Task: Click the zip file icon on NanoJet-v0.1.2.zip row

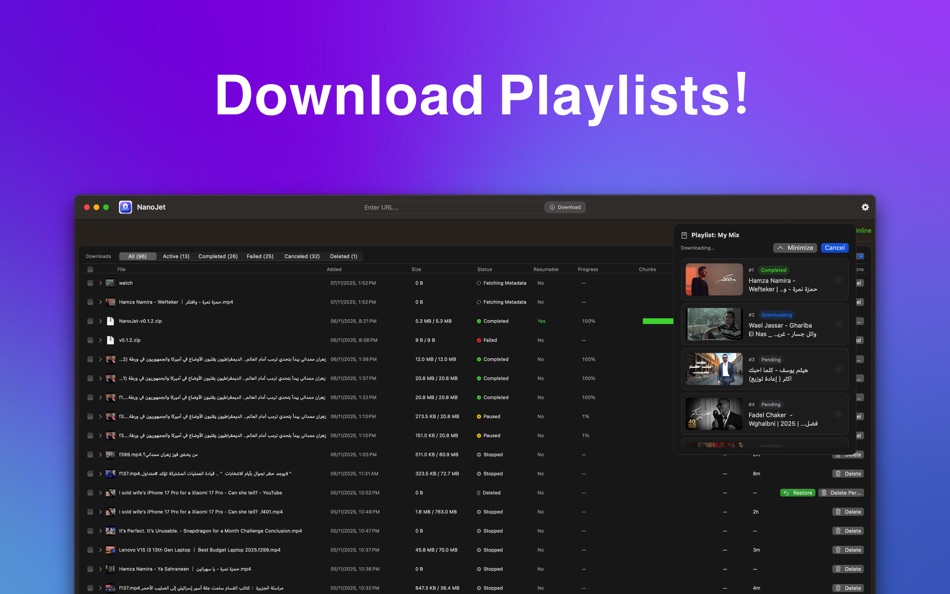Action: 110,321
